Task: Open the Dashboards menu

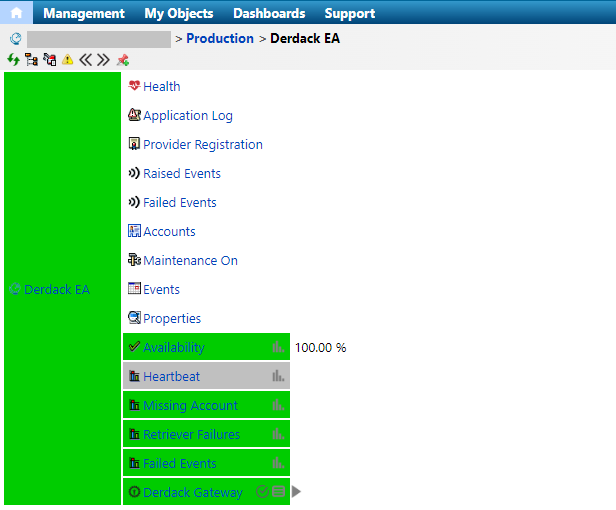Action: 269,13
